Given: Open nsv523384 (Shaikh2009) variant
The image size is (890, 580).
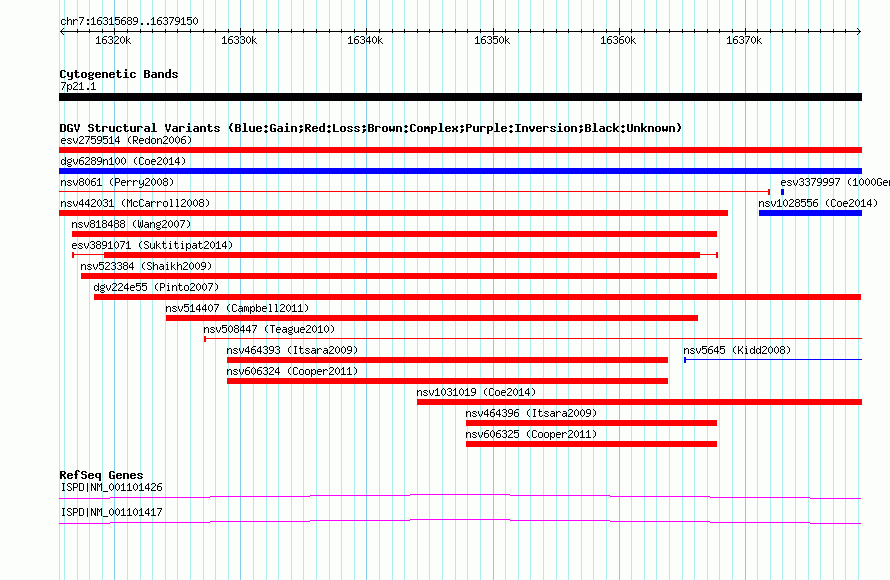Looking at the screenshot, I should (146, 266).
